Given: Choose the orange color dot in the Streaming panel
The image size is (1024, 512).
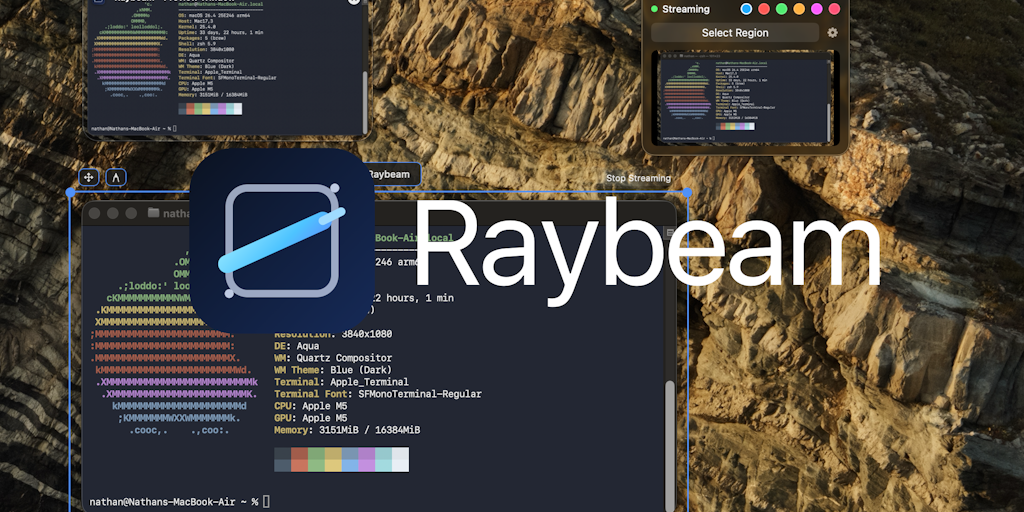Looking at the screenshot, I should click(x=799, y=9).
